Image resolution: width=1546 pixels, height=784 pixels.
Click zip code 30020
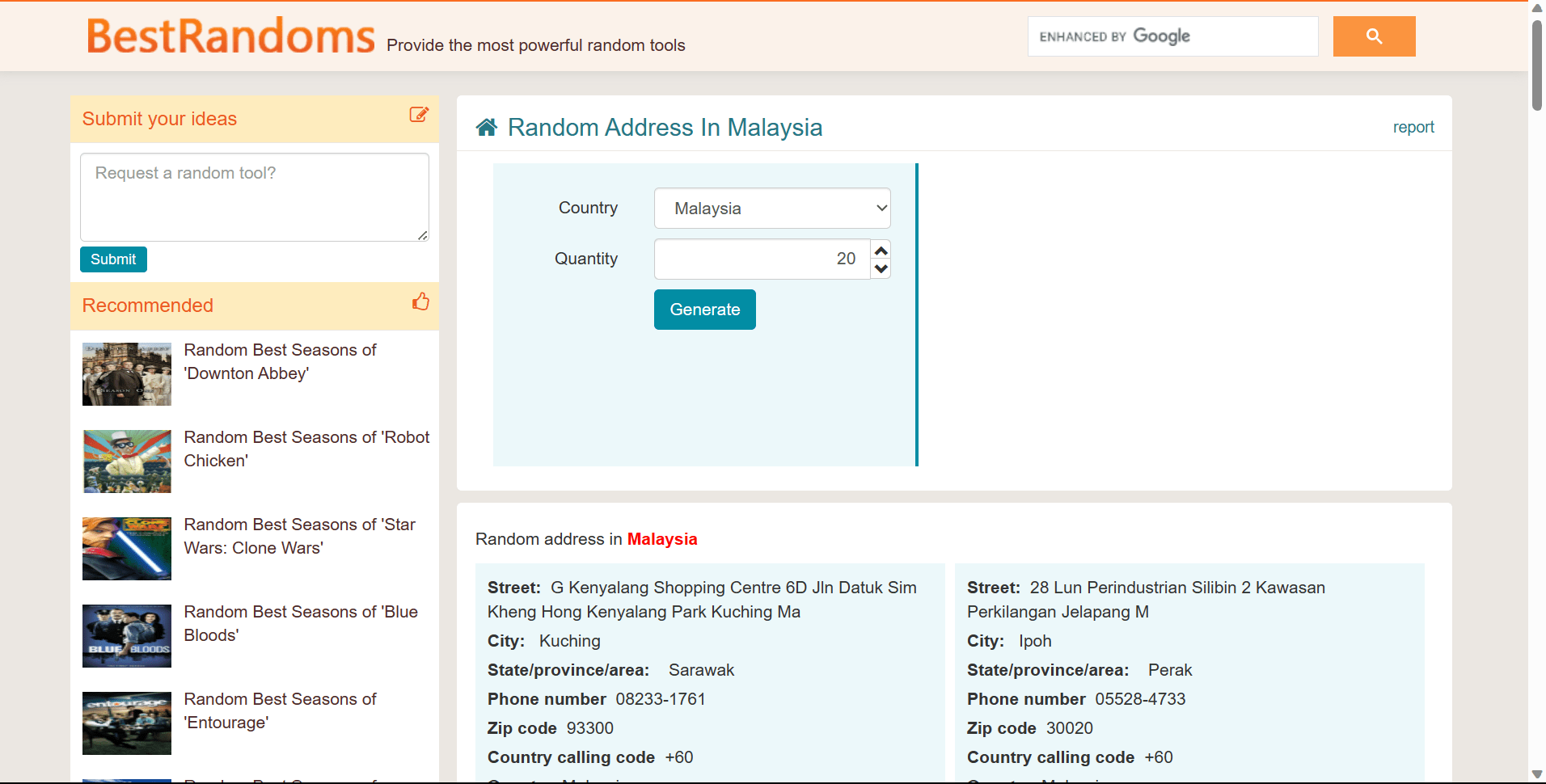point(1070,728)
